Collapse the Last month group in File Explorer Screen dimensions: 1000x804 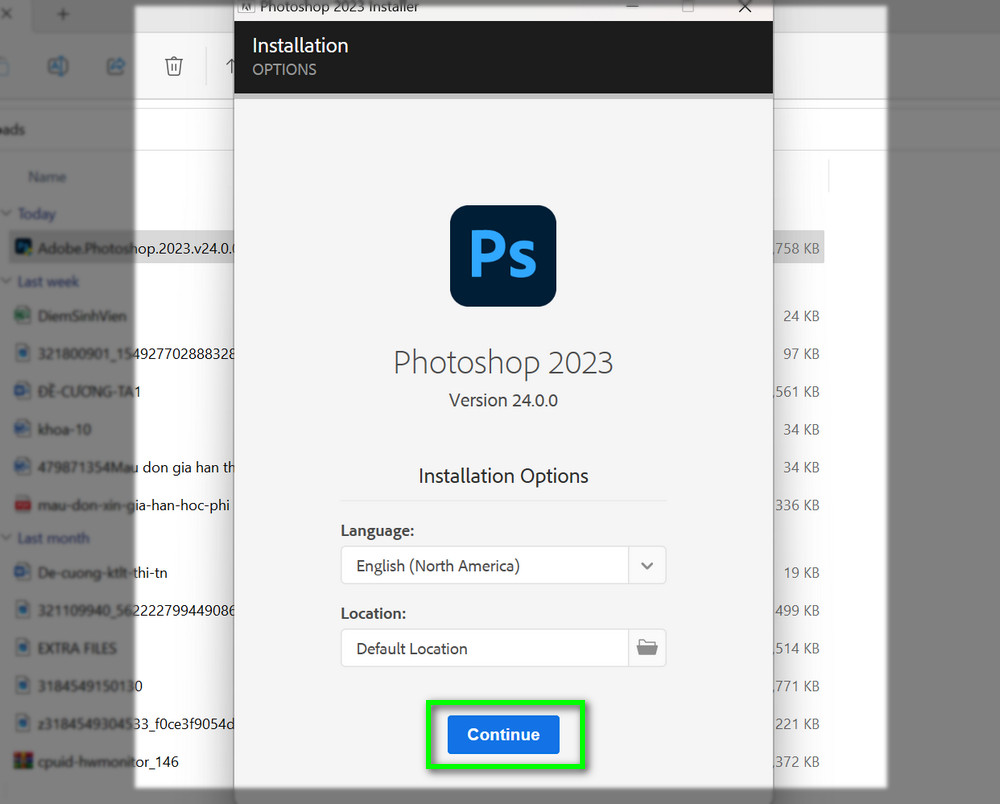pyautogui.click(x=6, y=538)
